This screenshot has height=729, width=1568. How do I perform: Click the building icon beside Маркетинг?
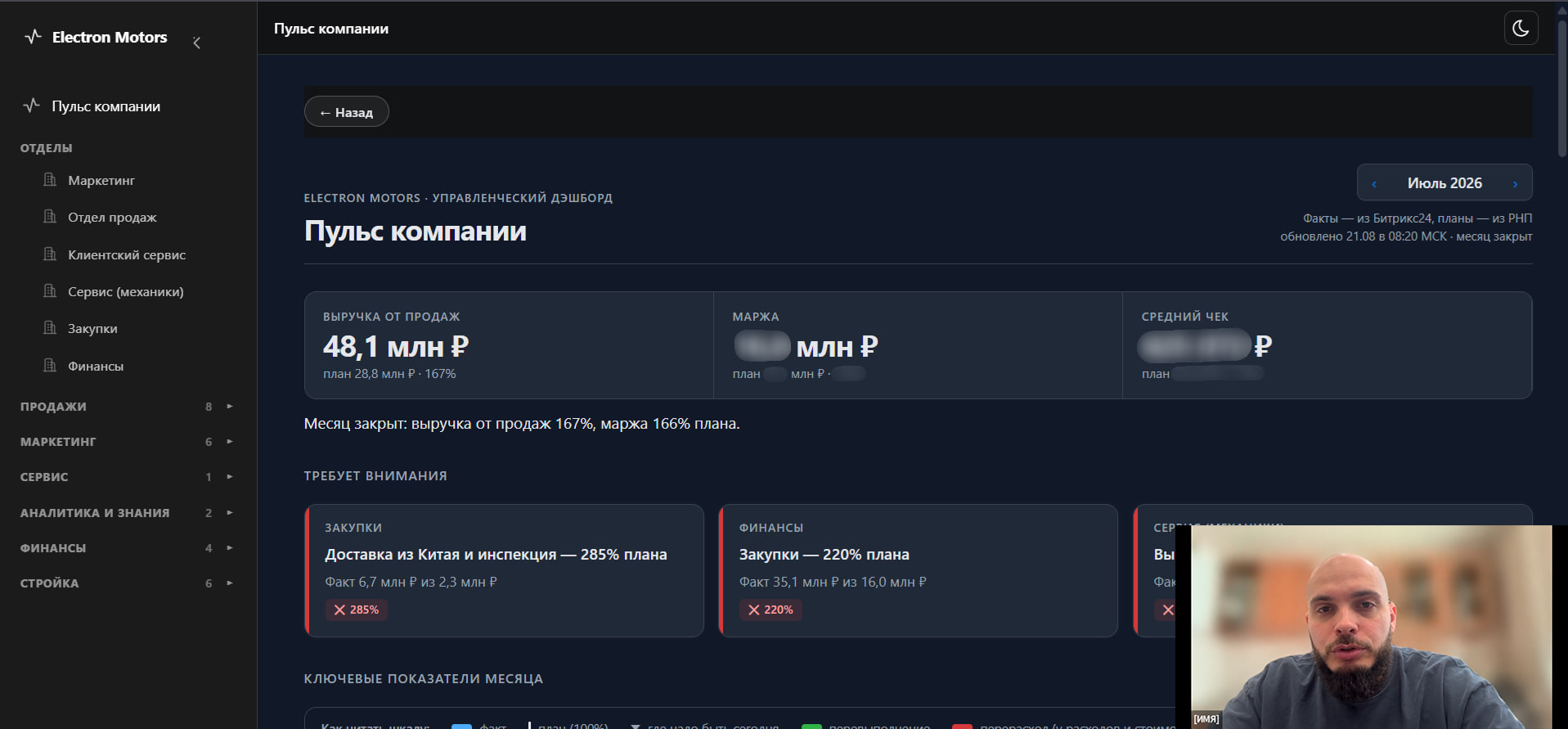tap(50, 179)
